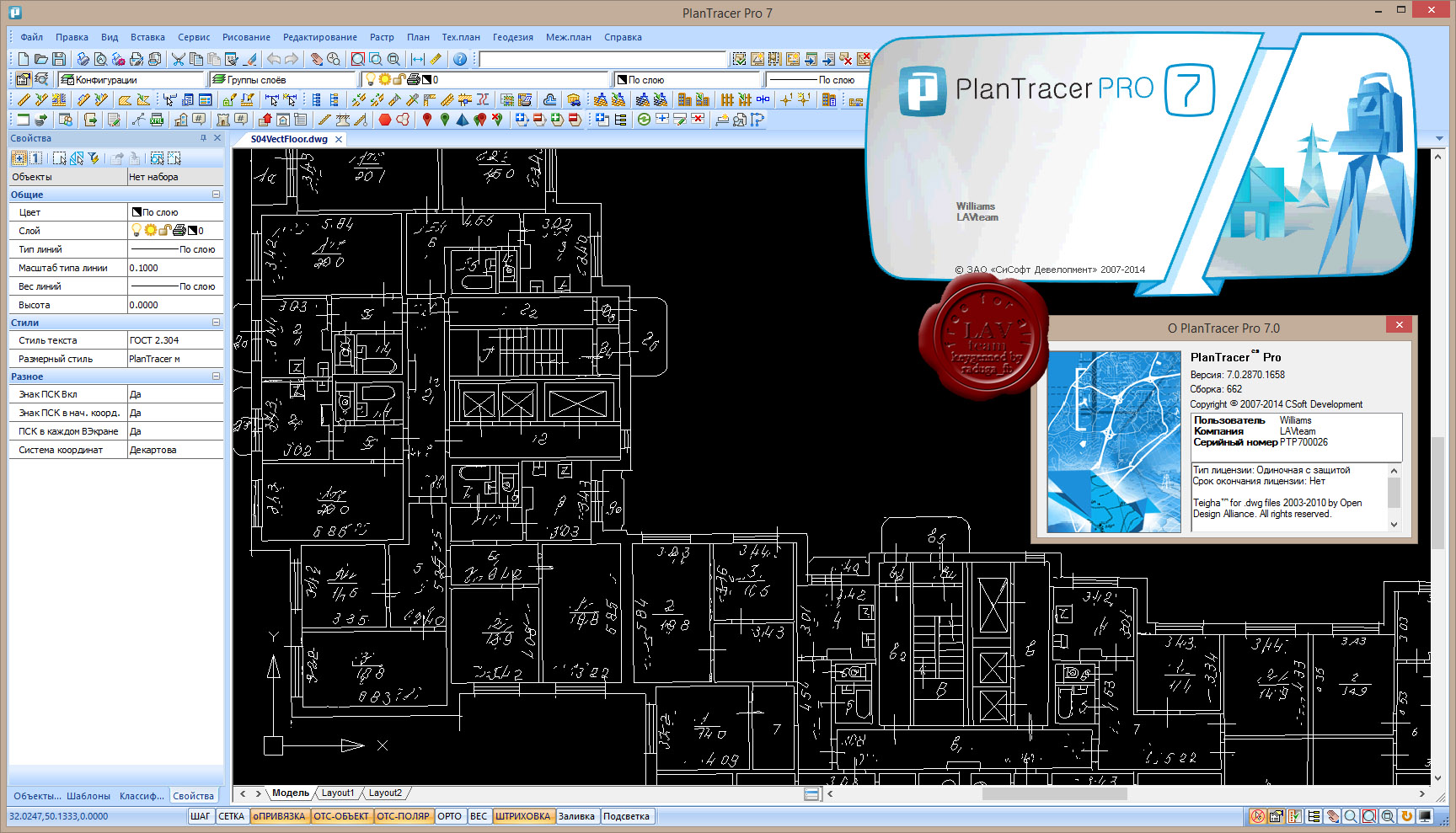This screenshot has width=1456, height=833.
Task: Enable ОРТО orthogonal mode
Action: pos(450,816)
